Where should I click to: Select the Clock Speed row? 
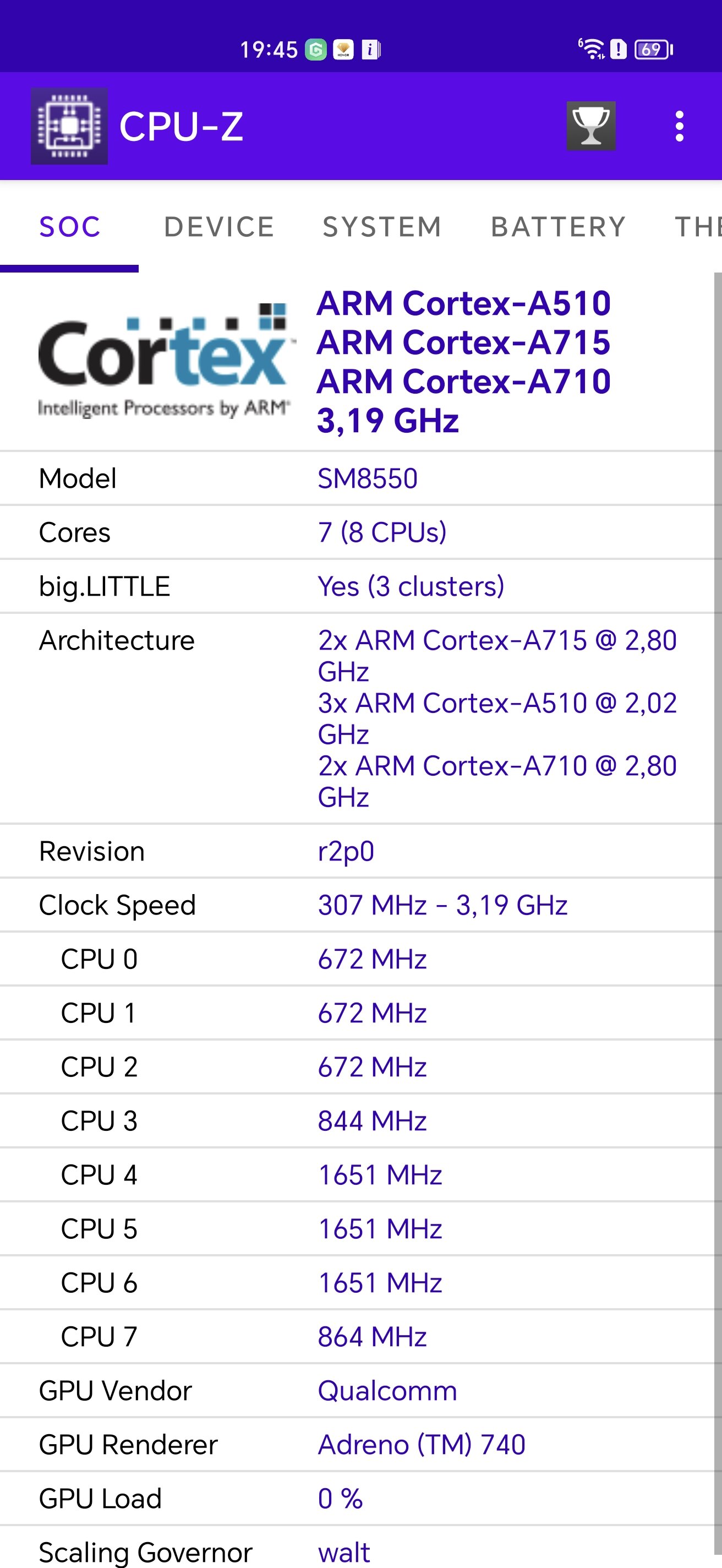point(357,905)
